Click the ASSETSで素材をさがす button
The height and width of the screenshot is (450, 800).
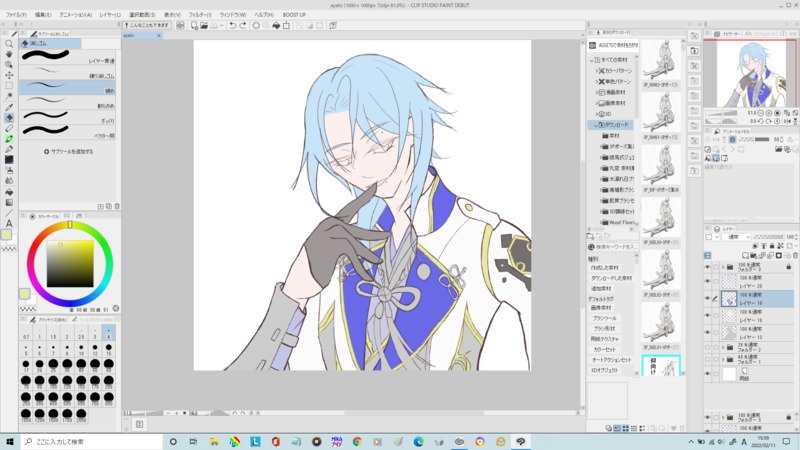[x=613, y=45]
